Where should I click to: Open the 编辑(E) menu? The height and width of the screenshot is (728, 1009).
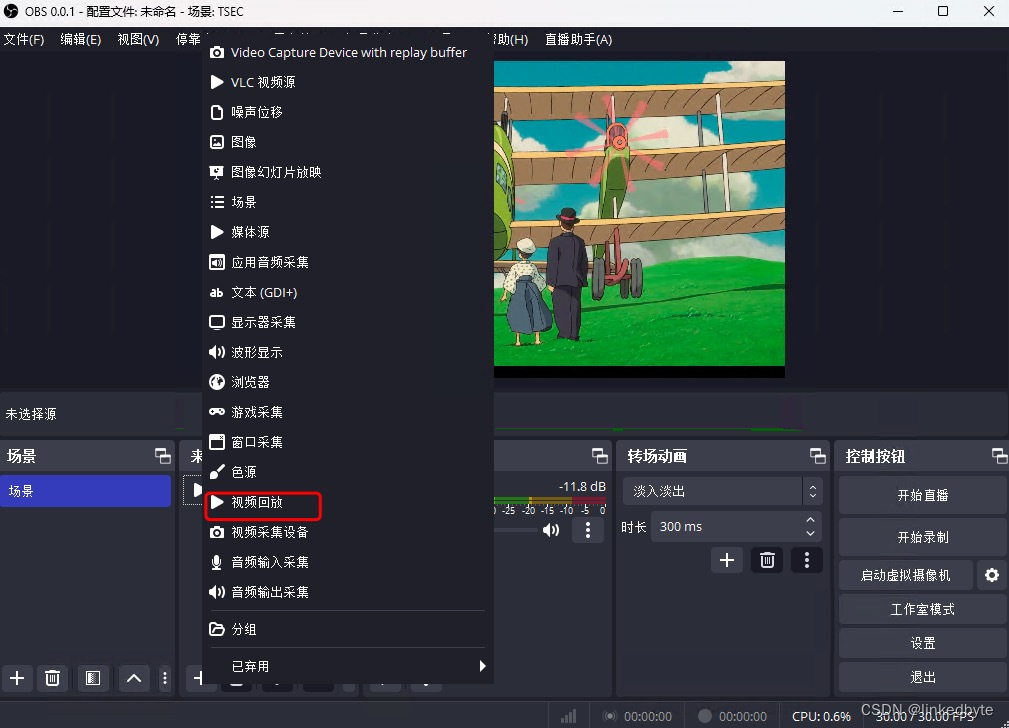pyautogui.click(x=80, y=39)
